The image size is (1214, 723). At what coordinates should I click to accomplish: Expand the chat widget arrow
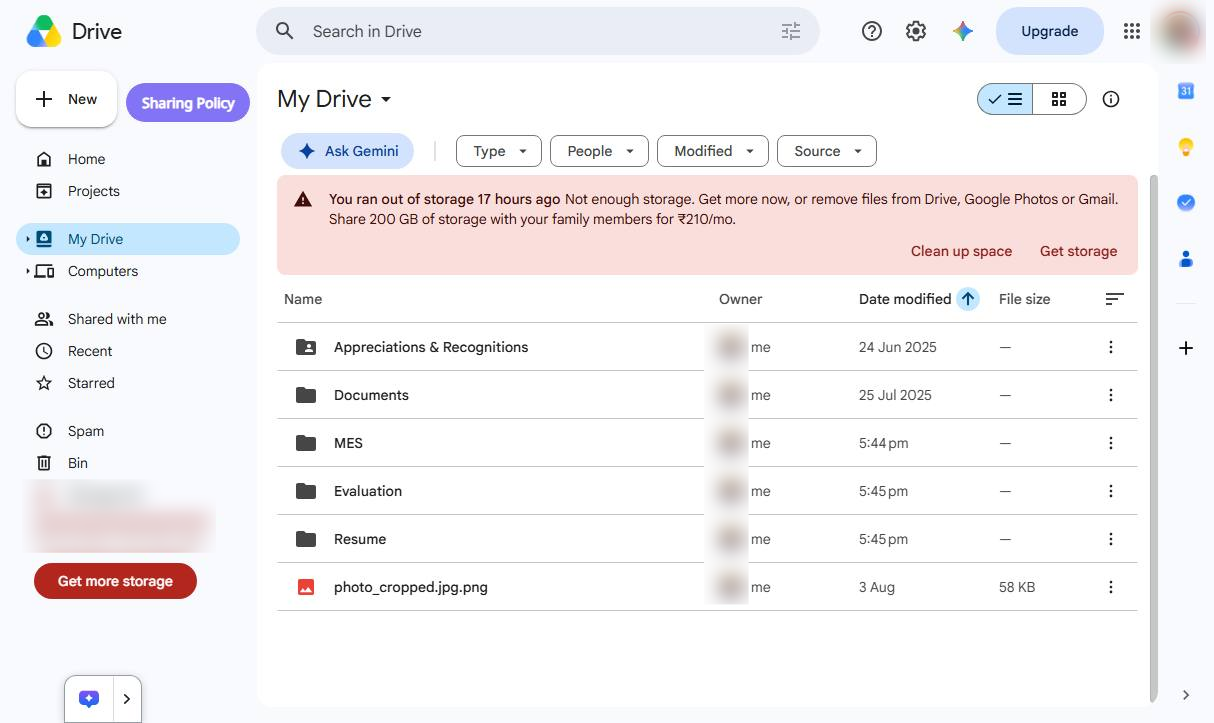127,699
